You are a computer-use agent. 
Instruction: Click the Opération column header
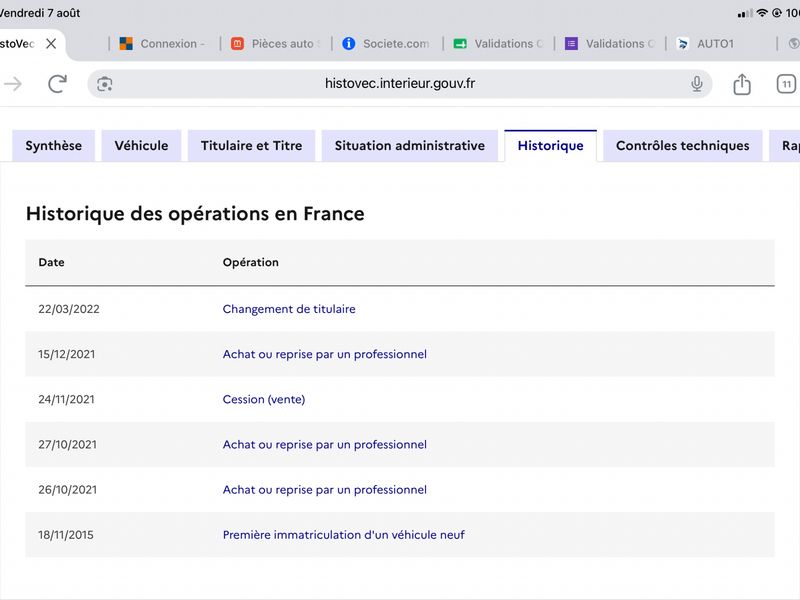(251, 262)
